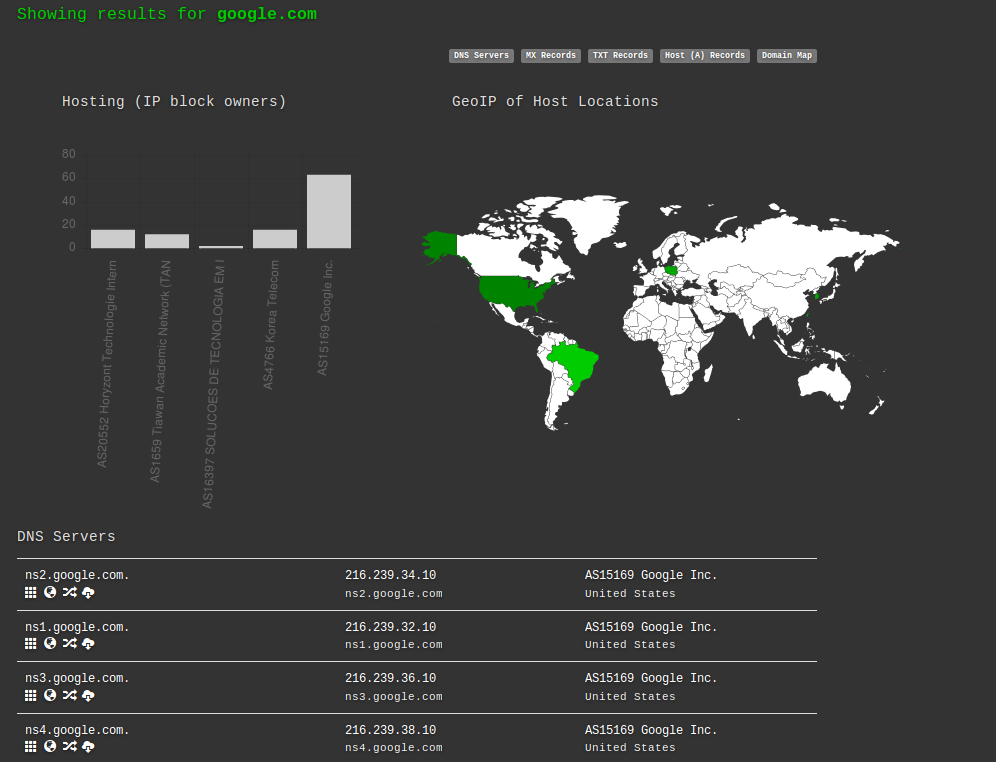
Task: Click the reverse name ns4.google.com under 216.239.38.10
Action: tap(394, 748)
